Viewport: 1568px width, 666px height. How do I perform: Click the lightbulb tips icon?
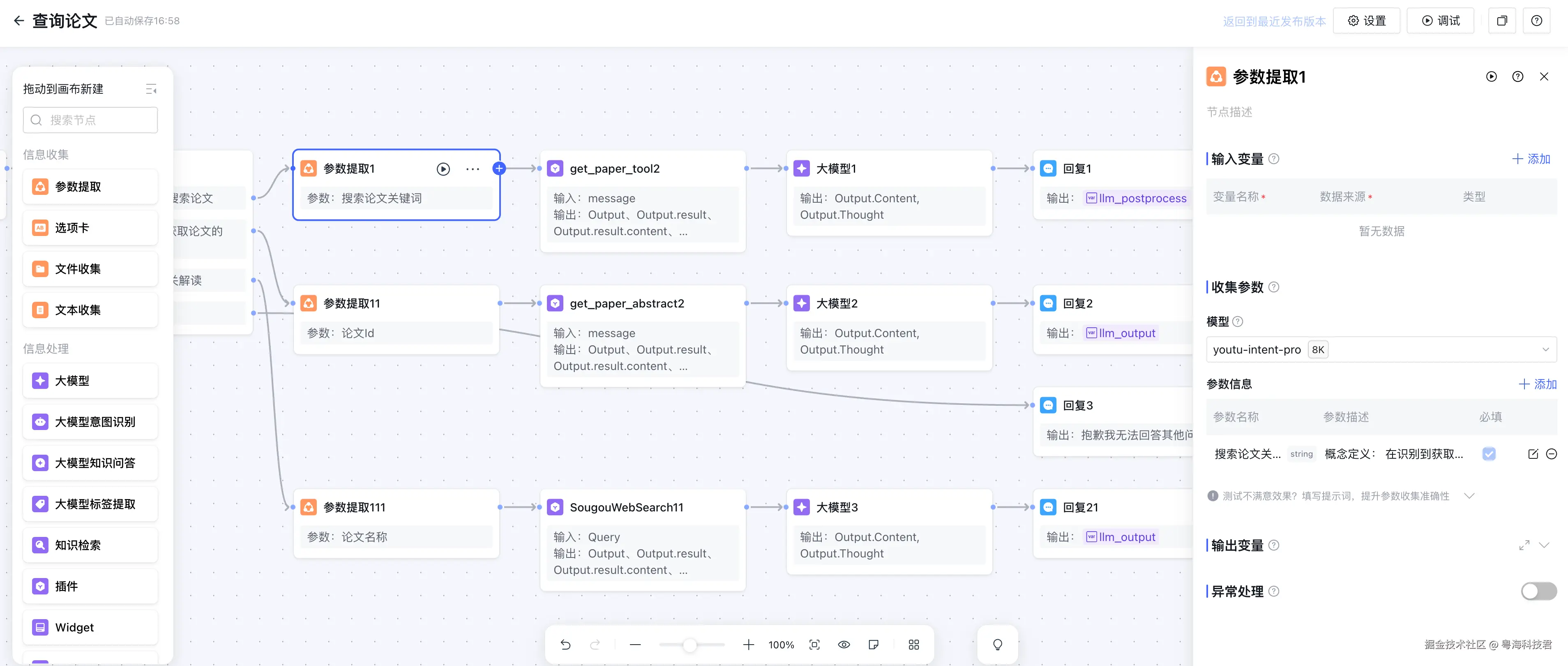pyautogui.click(x=997, y=645)
